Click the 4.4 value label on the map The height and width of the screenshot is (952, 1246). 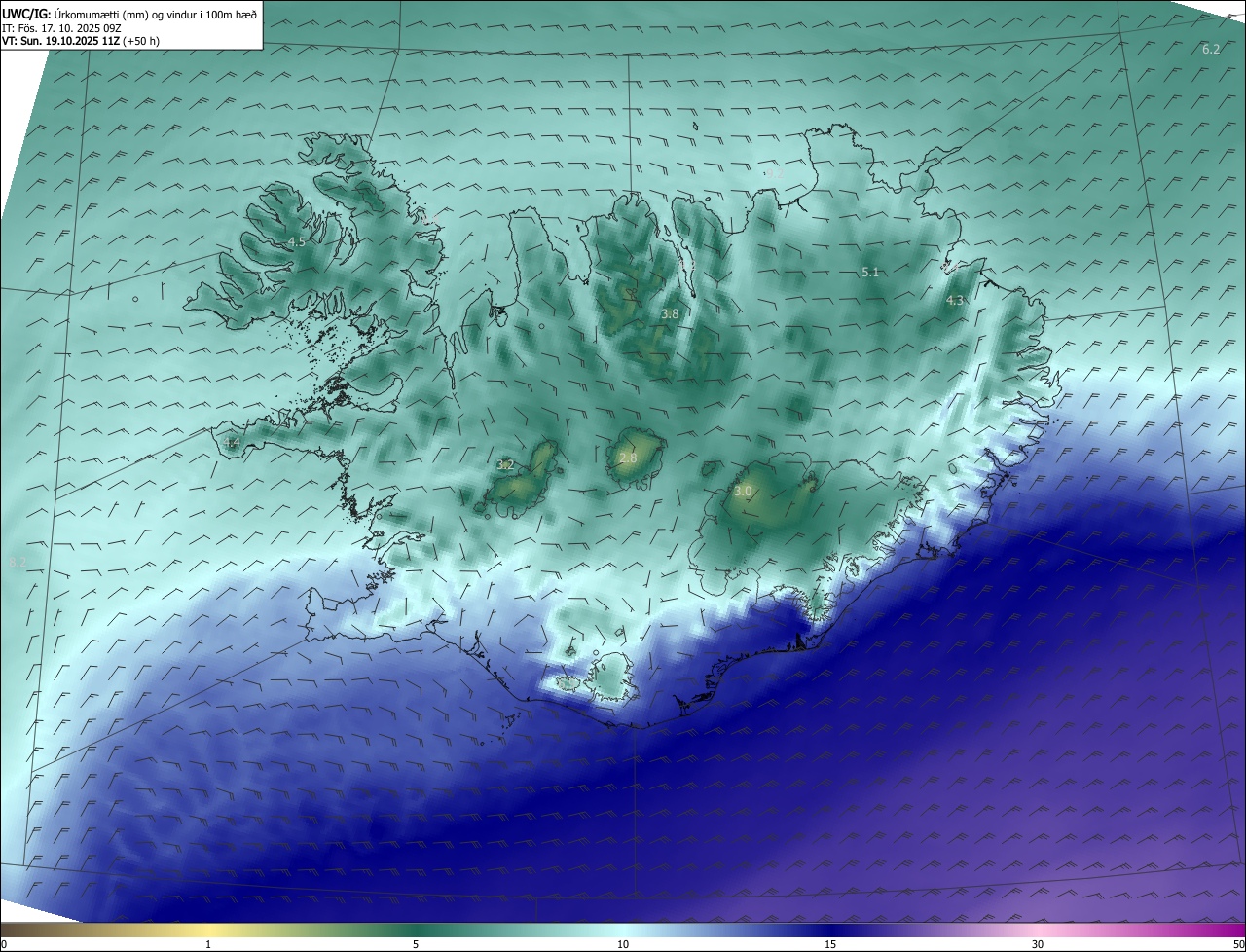tap(232, 443)
